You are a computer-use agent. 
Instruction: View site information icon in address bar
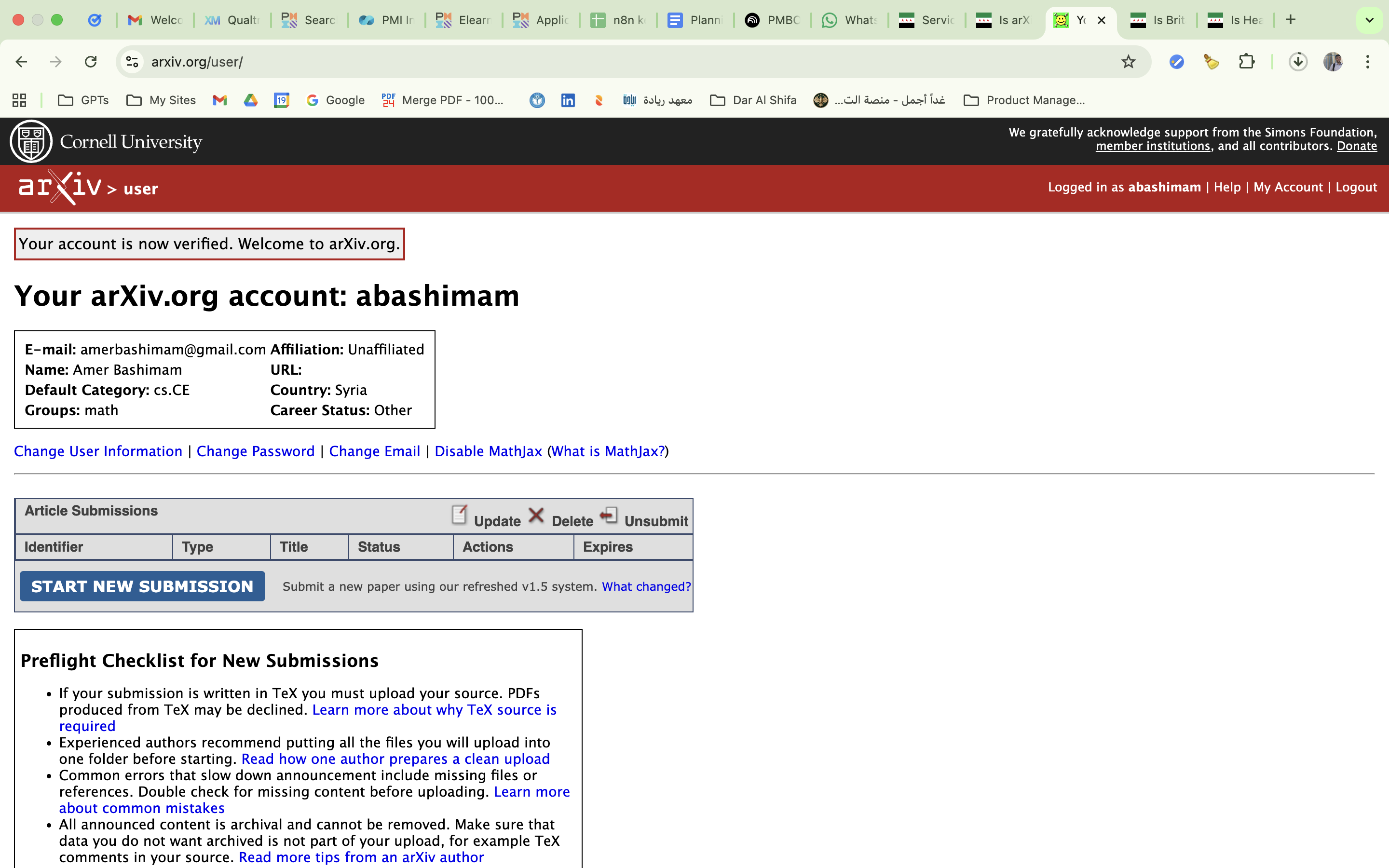click(x=133, y=61)
